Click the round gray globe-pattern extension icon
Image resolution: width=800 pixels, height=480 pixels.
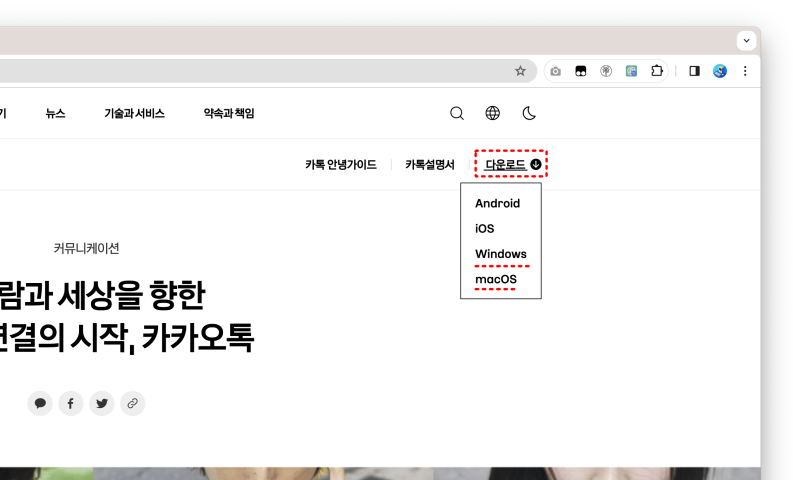click(606, 71)
